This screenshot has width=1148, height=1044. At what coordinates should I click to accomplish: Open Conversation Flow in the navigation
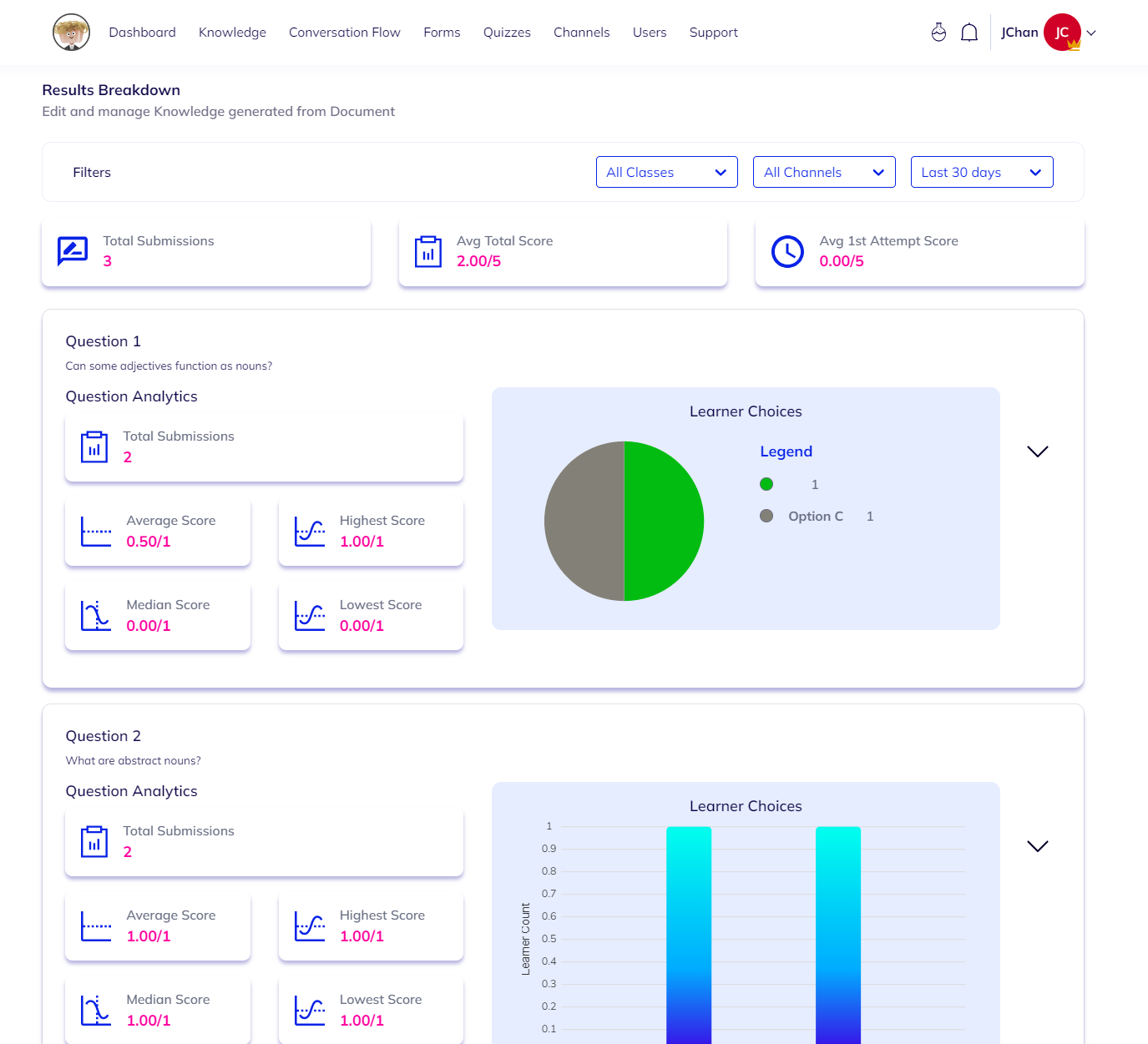[345, 33]
